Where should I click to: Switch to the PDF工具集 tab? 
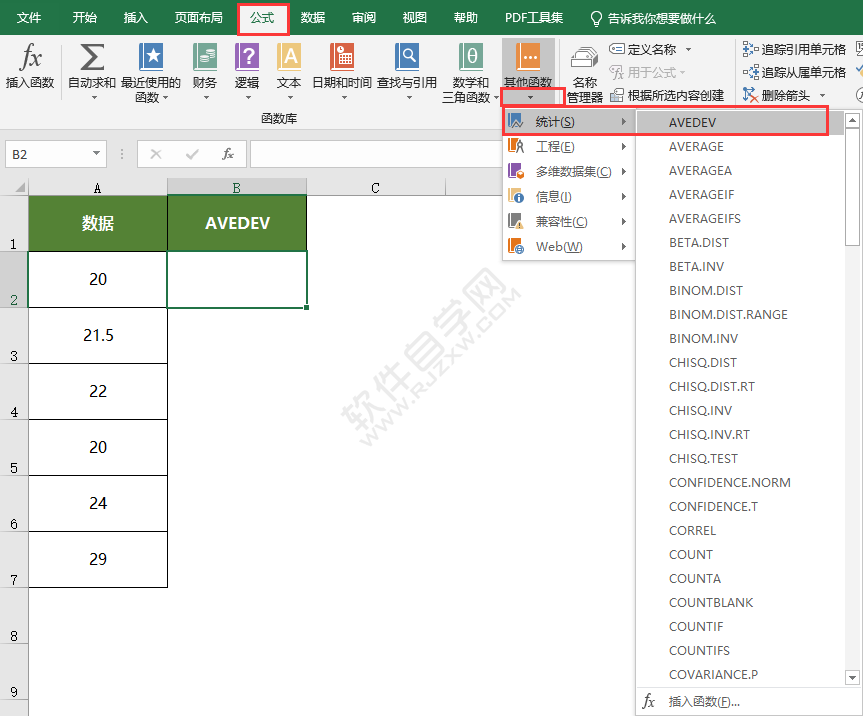tap(534, 18)
